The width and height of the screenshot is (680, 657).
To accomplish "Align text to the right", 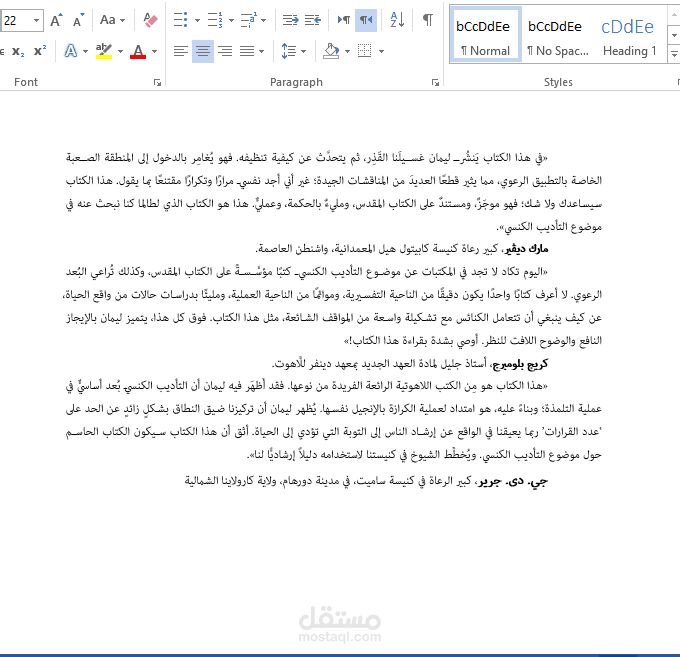I will point(225,52).
